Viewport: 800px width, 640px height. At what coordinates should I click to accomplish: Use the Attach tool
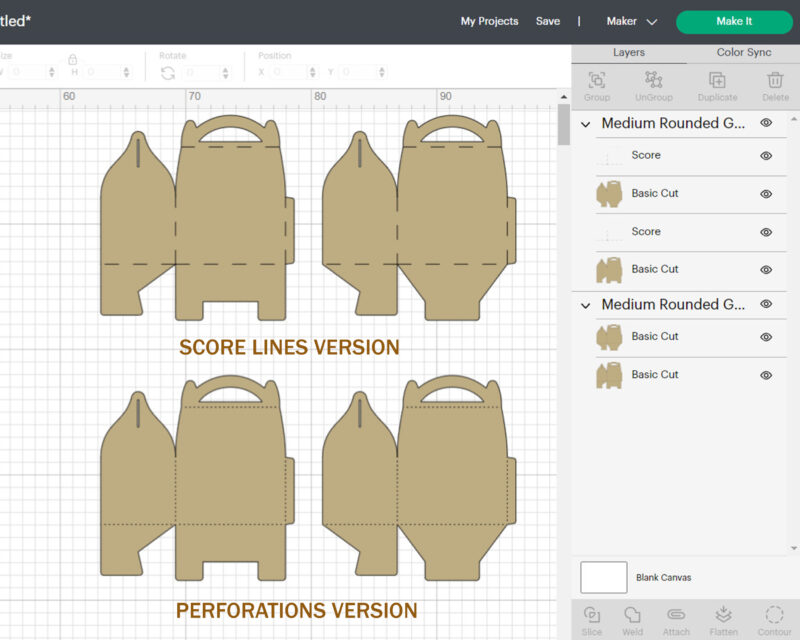tap(676, 618)
